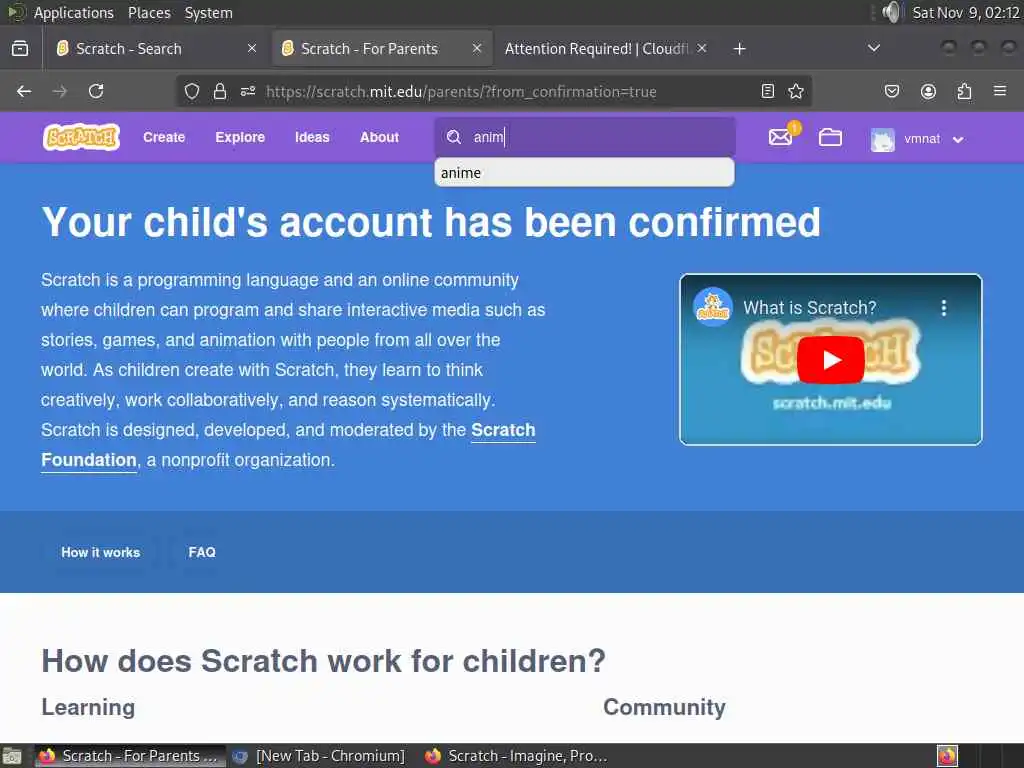Open the Scratch messages envelope icon
1024x768 pixels.
780,137
